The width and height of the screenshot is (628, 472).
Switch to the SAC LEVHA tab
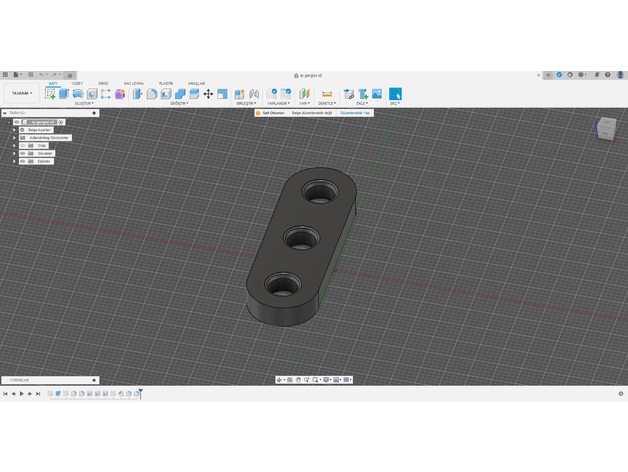(134, 83)
